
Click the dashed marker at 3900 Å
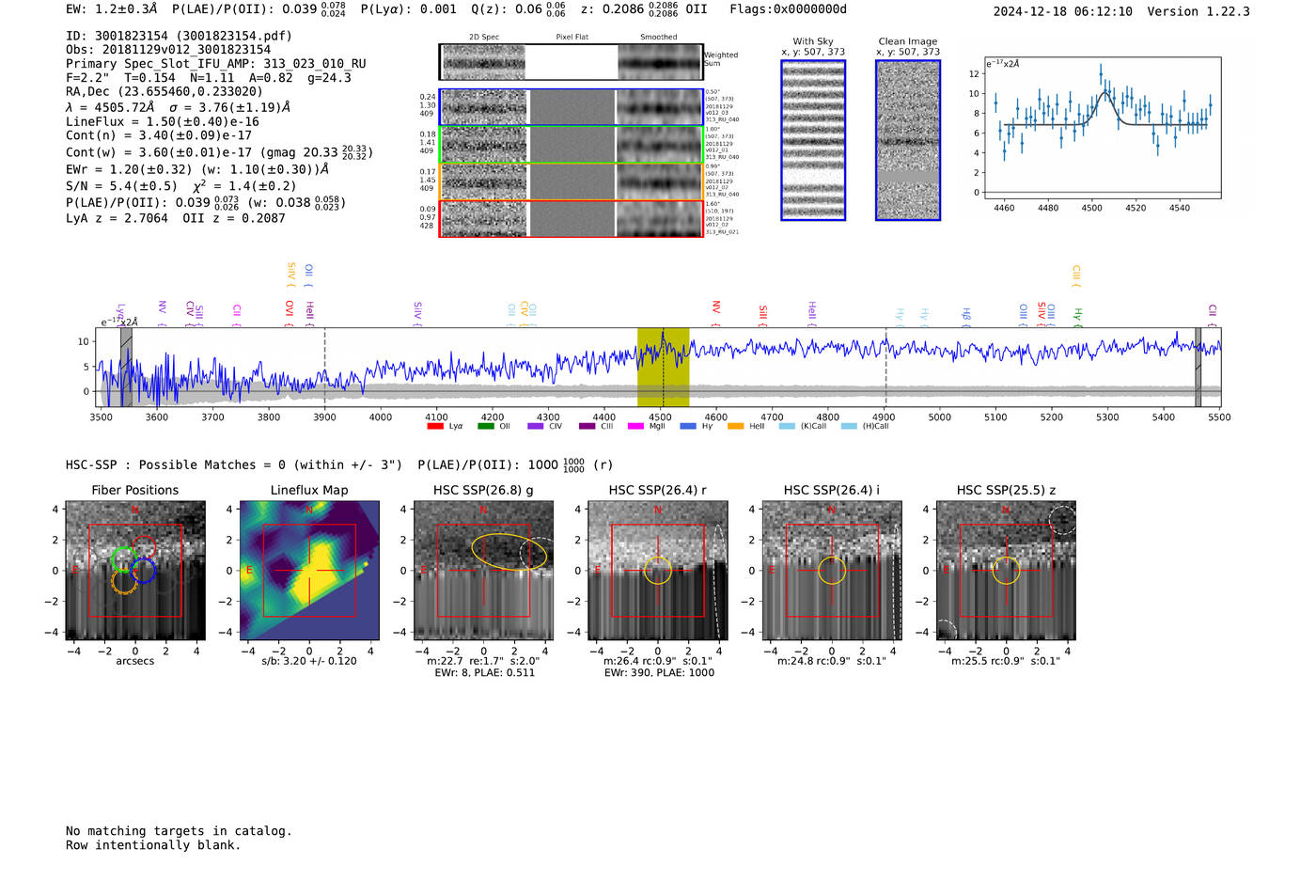click(324, 367)
